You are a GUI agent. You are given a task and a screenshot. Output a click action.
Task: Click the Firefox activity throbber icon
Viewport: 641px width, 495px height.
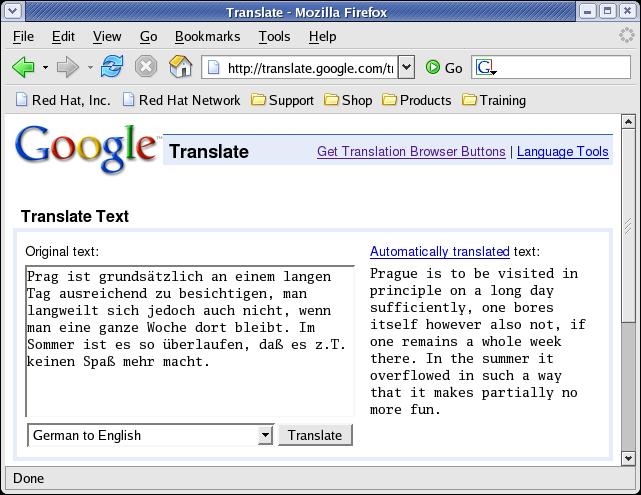626,35
